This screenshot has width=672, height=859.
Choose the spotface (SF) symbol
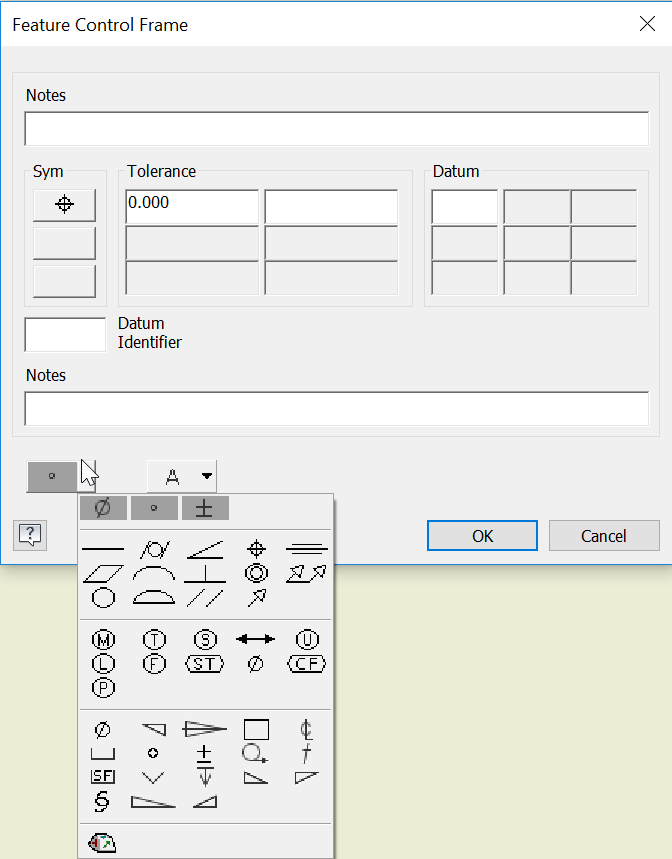tap(102, 776)
